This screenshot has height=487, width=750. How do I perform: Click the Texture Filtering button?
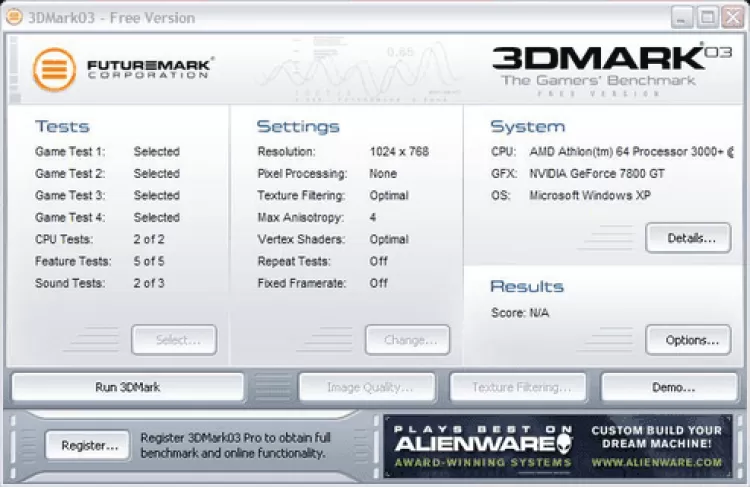[520, 387]
